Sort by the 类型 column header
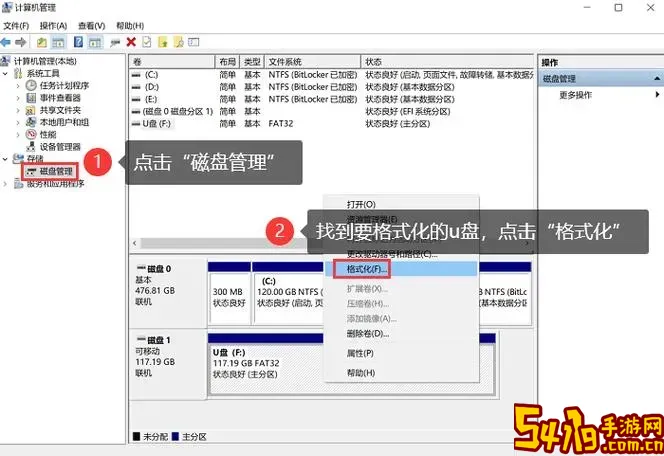This screenshot has height=456, width=664. pyautogui.click(x=252, y=62)
